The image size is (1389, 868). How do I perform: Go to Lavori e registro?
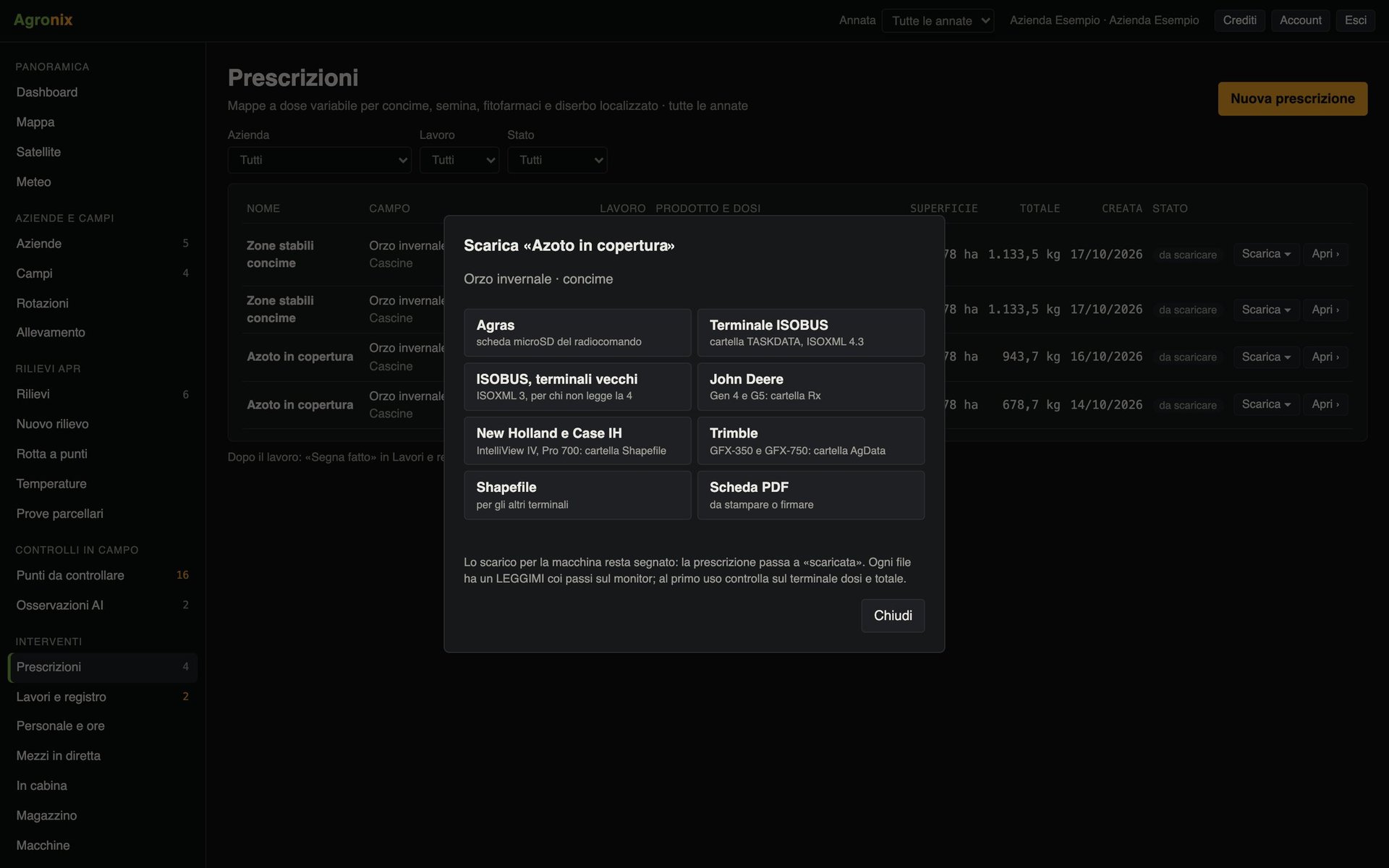tap(102, 697)
